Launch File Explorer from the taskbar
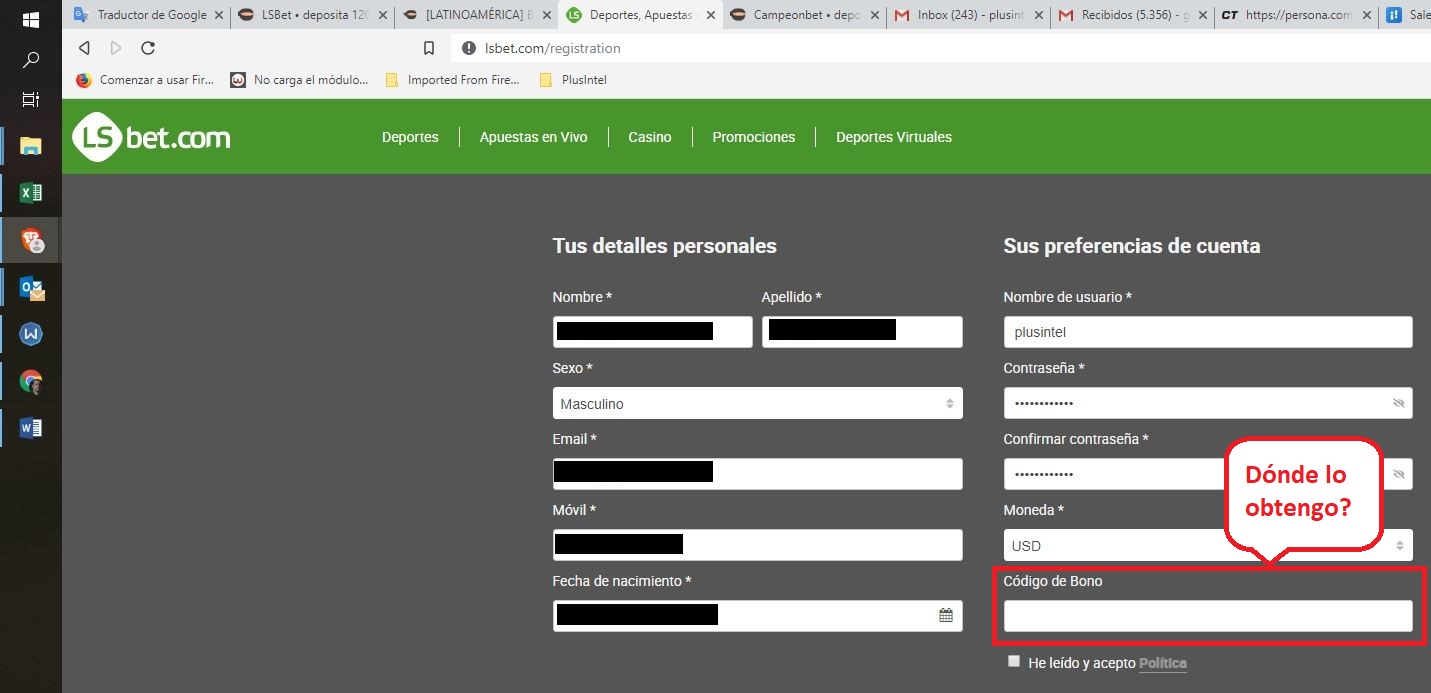Screen dimensions: 1431x693 point(31,146)
